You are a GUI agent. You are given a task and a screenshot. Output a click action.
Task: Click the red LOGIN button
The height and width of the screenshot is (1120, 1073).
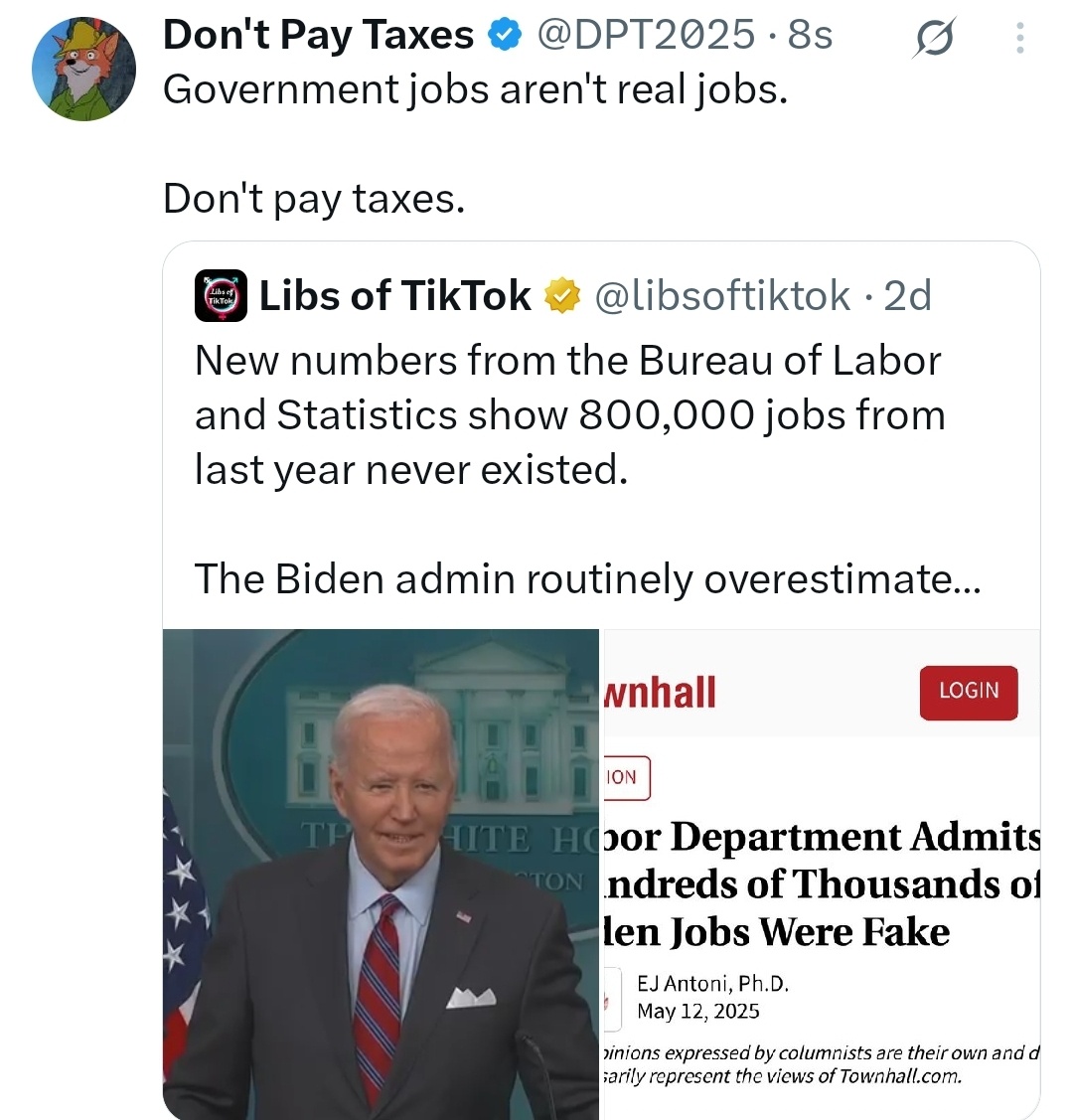pos(969,692)
